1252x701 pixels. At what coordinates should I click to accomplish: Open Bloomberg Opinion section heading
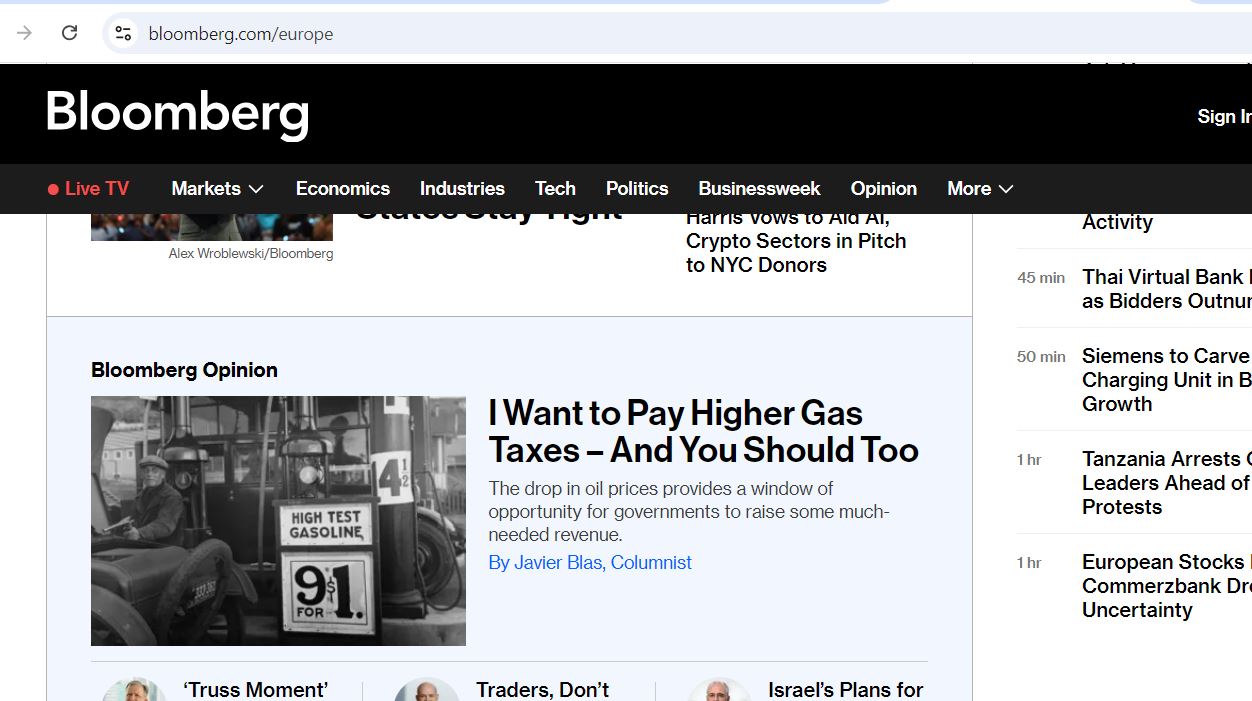[x=184, y=370]
